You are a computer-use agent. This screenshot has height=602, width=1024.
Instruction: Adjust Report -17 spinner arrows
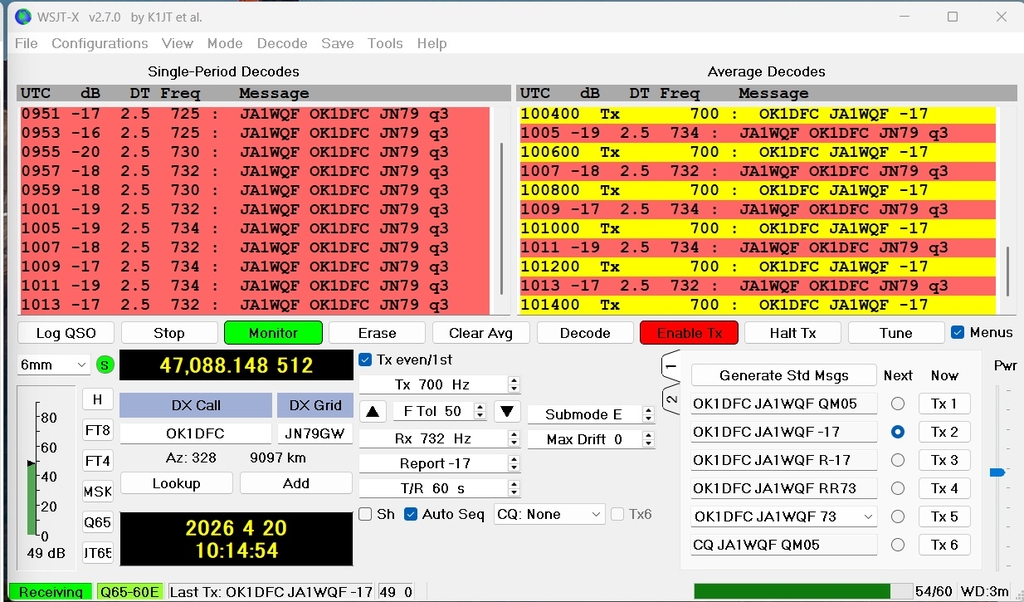pyautogui.click(x=514, y=463)
